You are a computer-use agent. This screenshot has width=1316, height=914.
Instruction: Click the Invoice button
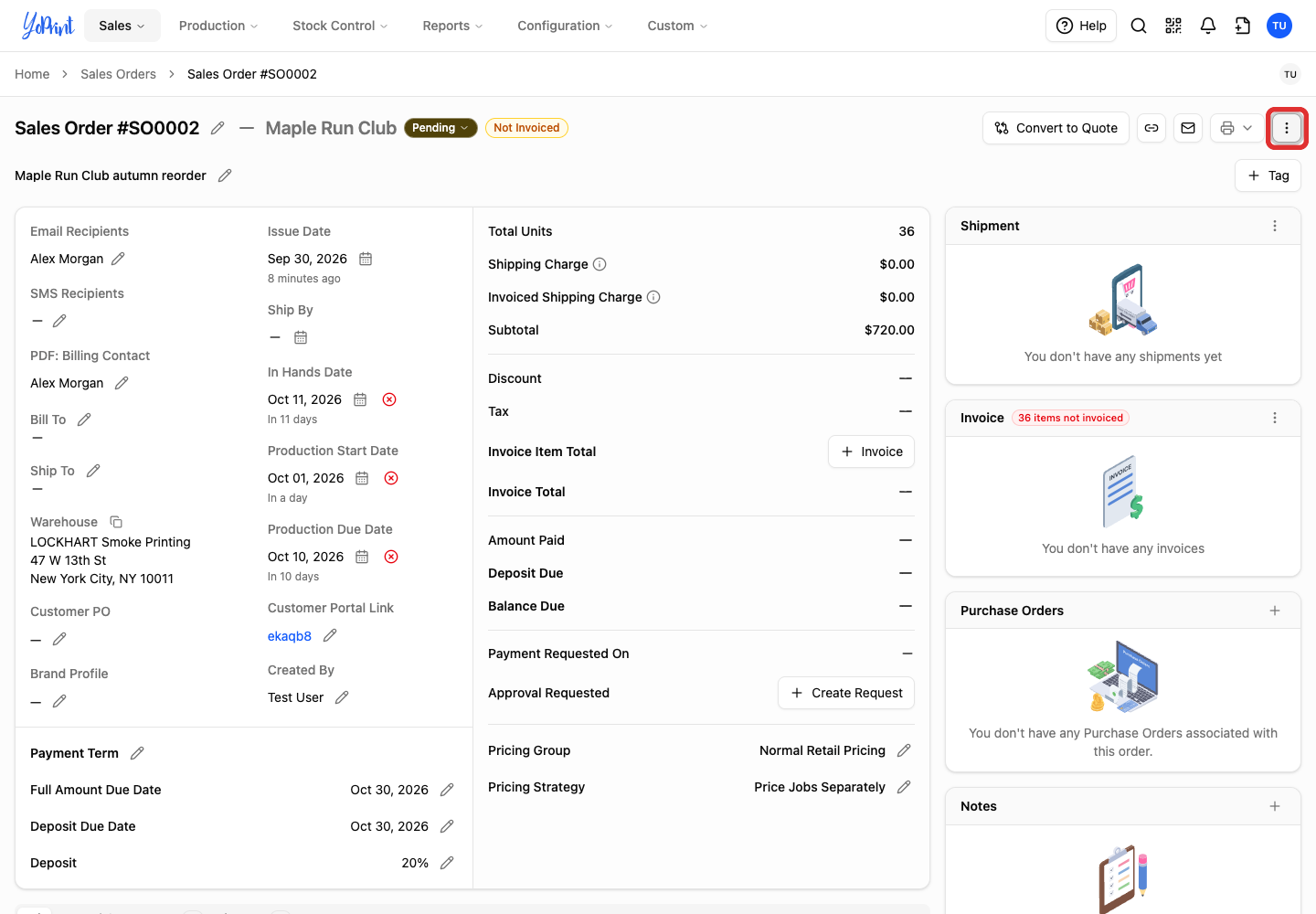point(871,452)
